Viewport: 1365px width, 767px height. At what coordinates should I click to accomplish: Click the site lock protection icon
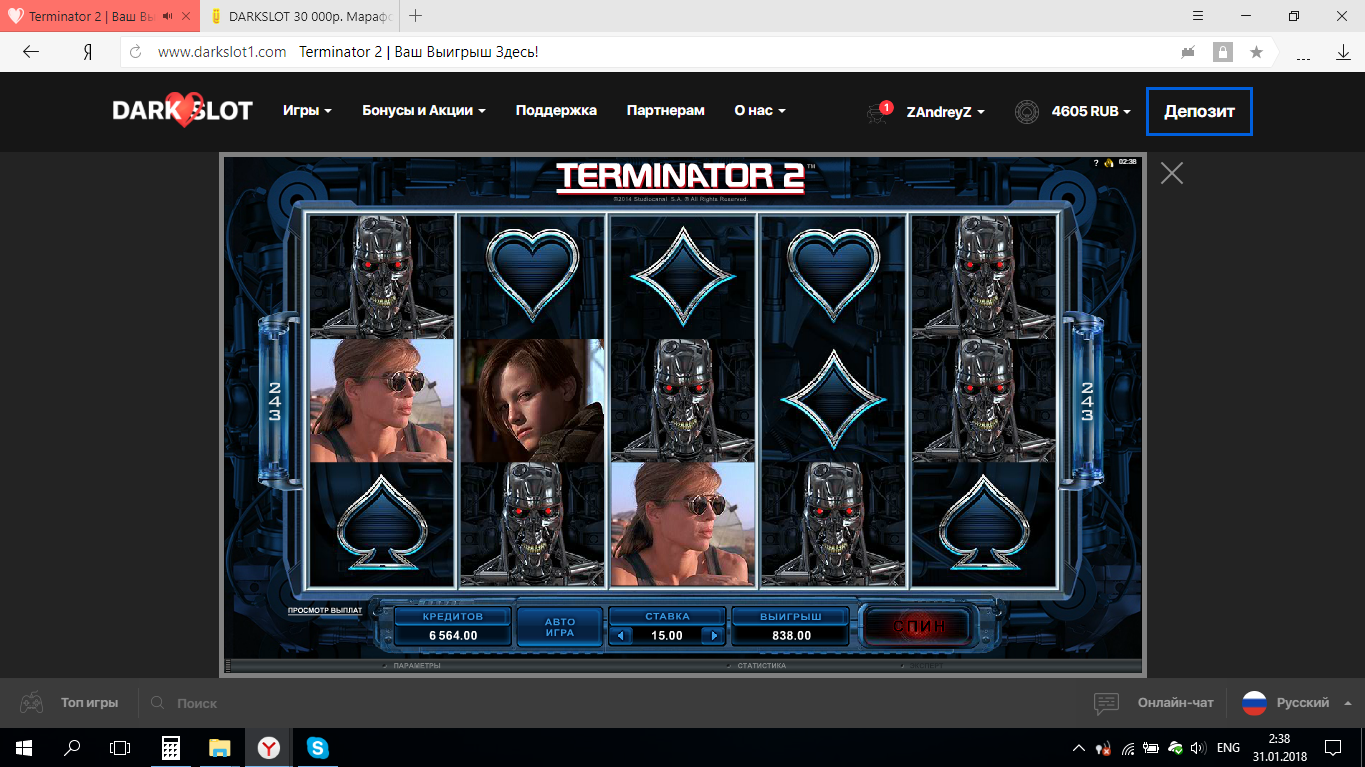point(1222,52)
